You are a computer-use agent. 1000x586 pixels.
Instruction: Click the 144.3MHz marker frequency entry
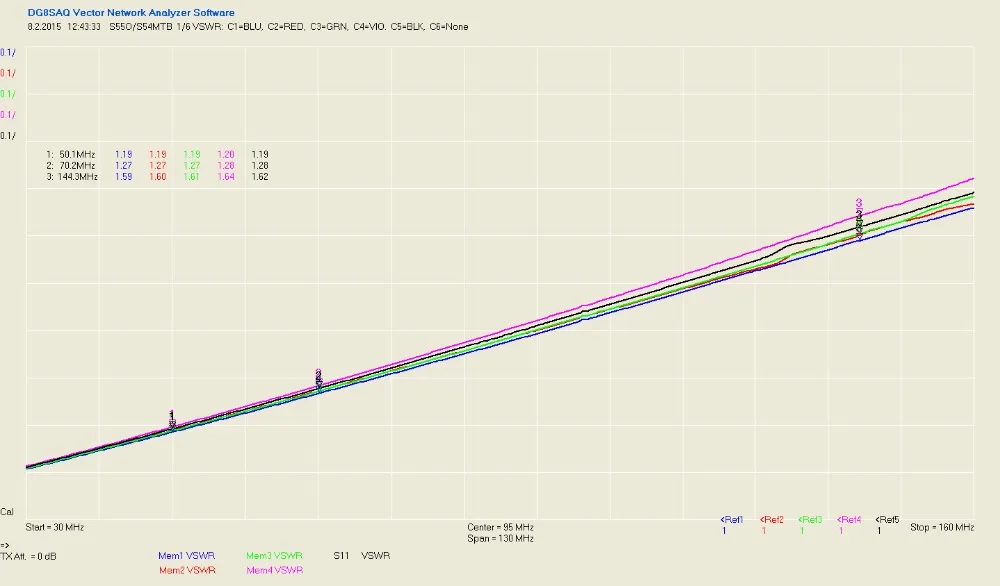[77, 177]
